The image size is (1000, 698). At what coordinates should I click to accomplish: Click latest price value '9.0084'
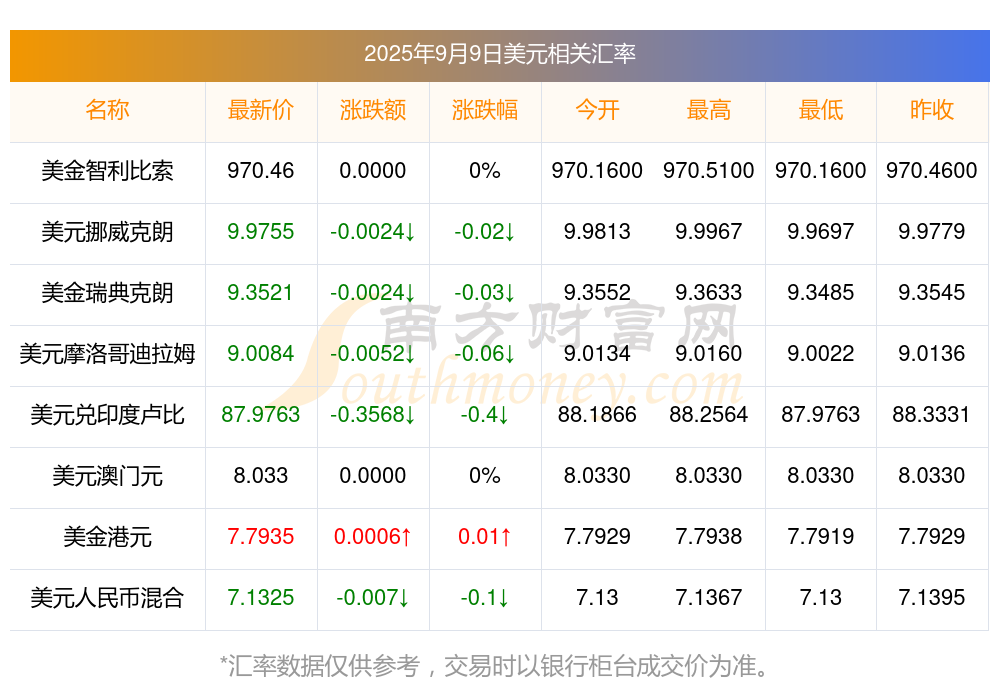coord(260,353)
